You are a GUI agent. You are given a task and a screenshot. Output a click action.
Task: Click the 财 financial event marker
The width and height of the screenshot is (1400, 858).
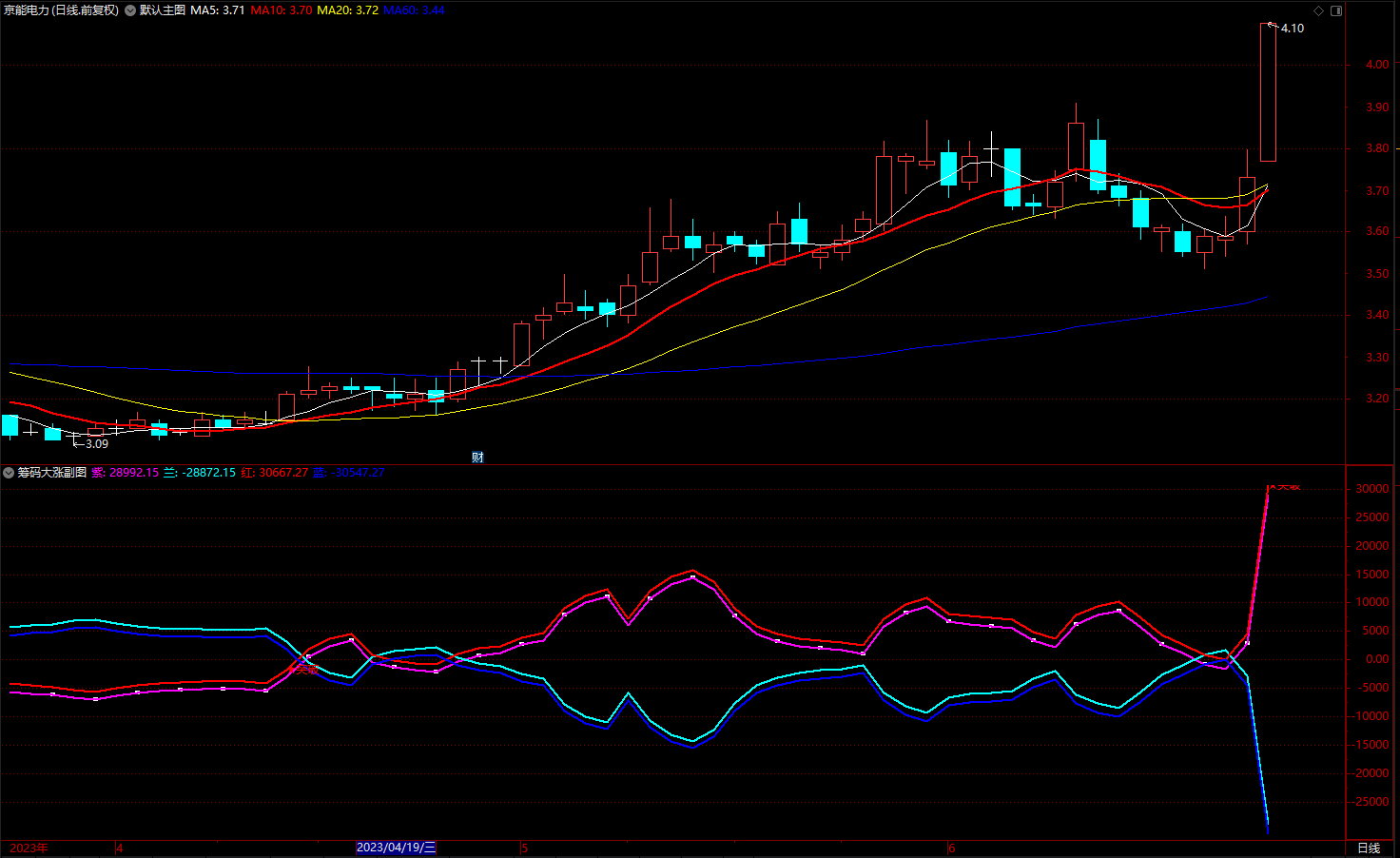coord(477,457)
